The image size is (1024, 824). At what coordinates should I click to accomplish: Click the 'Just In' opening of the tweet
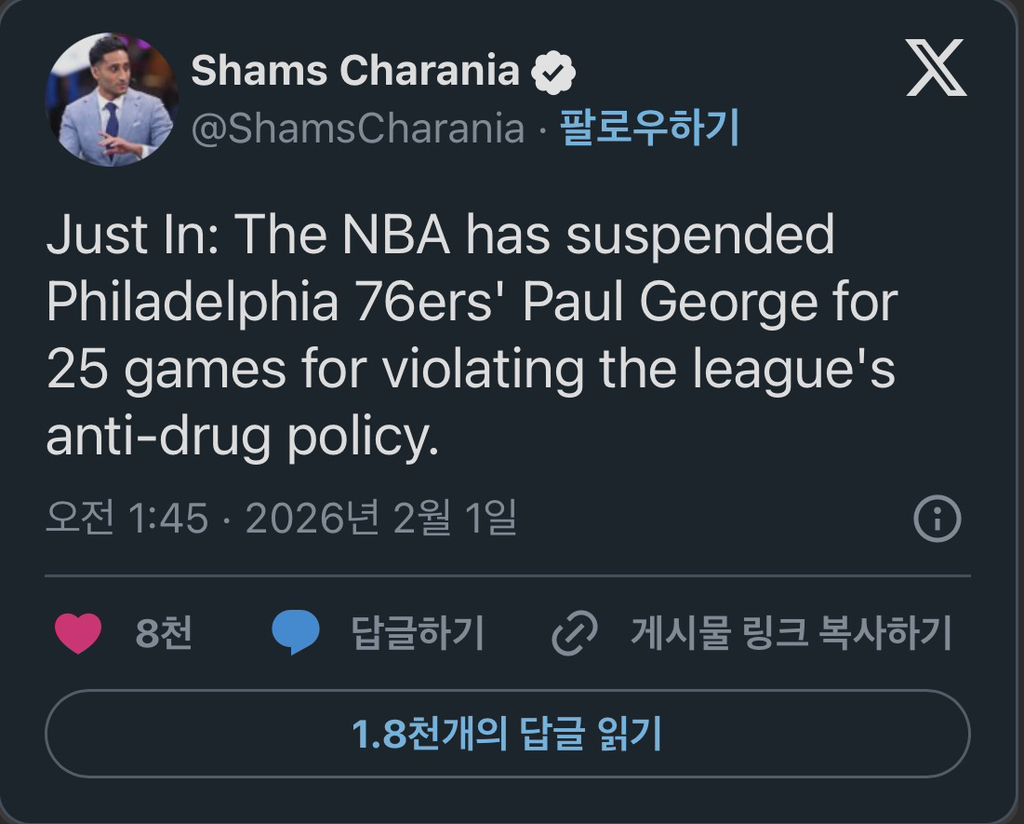[x=137, y=237]
